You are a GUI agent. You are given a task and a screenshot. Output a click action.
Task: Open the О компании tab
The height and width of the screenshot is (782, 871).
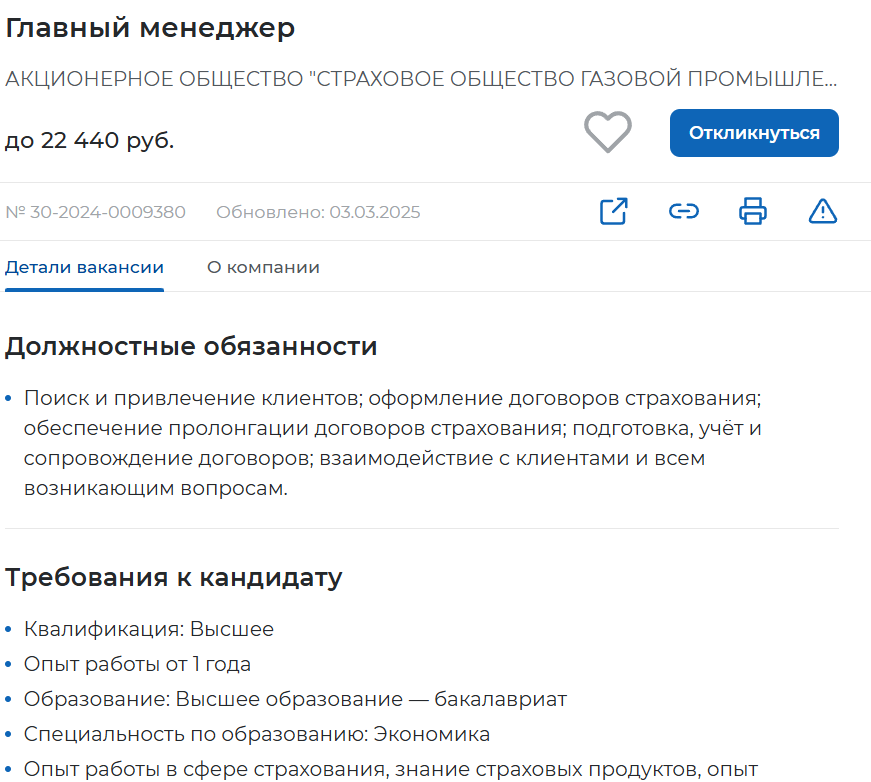point(263,268)
